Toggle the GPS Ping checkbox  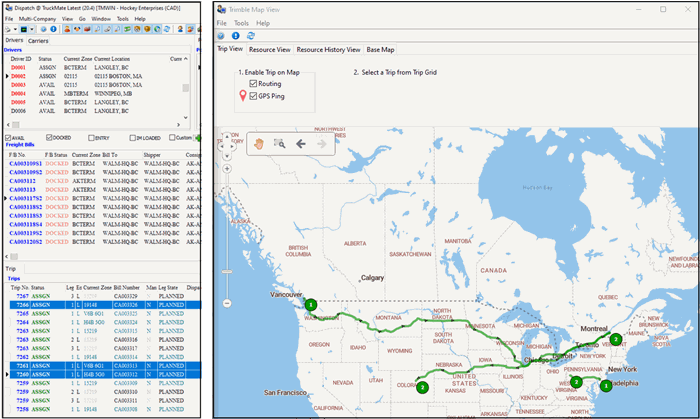(253, 97)
